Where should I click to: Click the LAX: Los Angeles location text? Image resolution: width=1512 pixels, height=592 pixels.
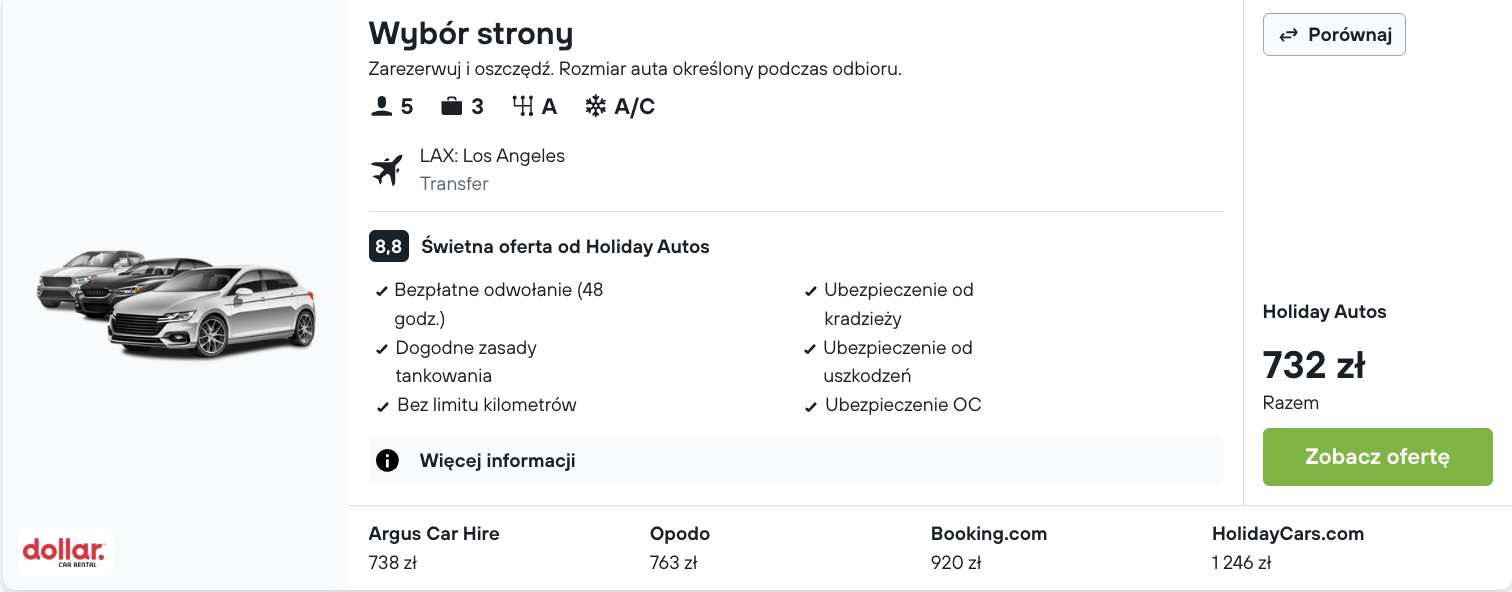pyautogui.click(x=492, y=156)
